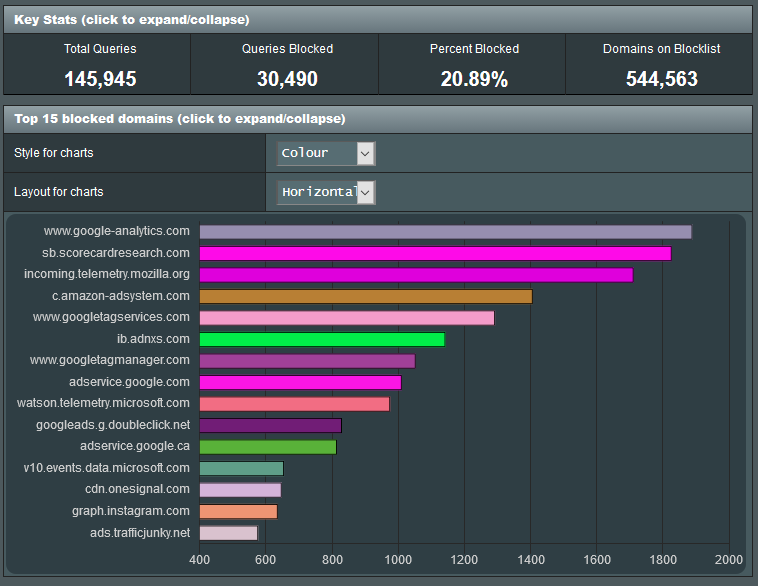
Task: Click the adservice.google.ca green bar
Action: (268, 447)
